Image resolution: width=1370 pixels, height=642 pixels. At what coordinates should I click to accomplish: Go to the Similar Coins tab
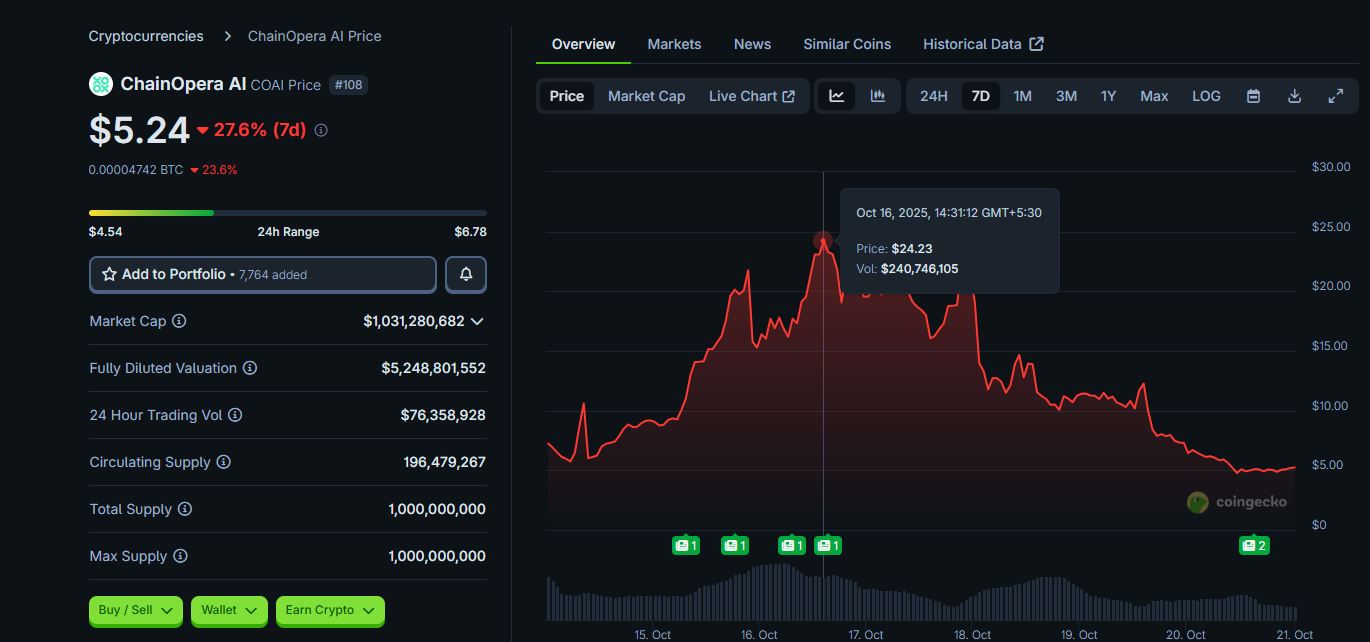tap(847, 44)
